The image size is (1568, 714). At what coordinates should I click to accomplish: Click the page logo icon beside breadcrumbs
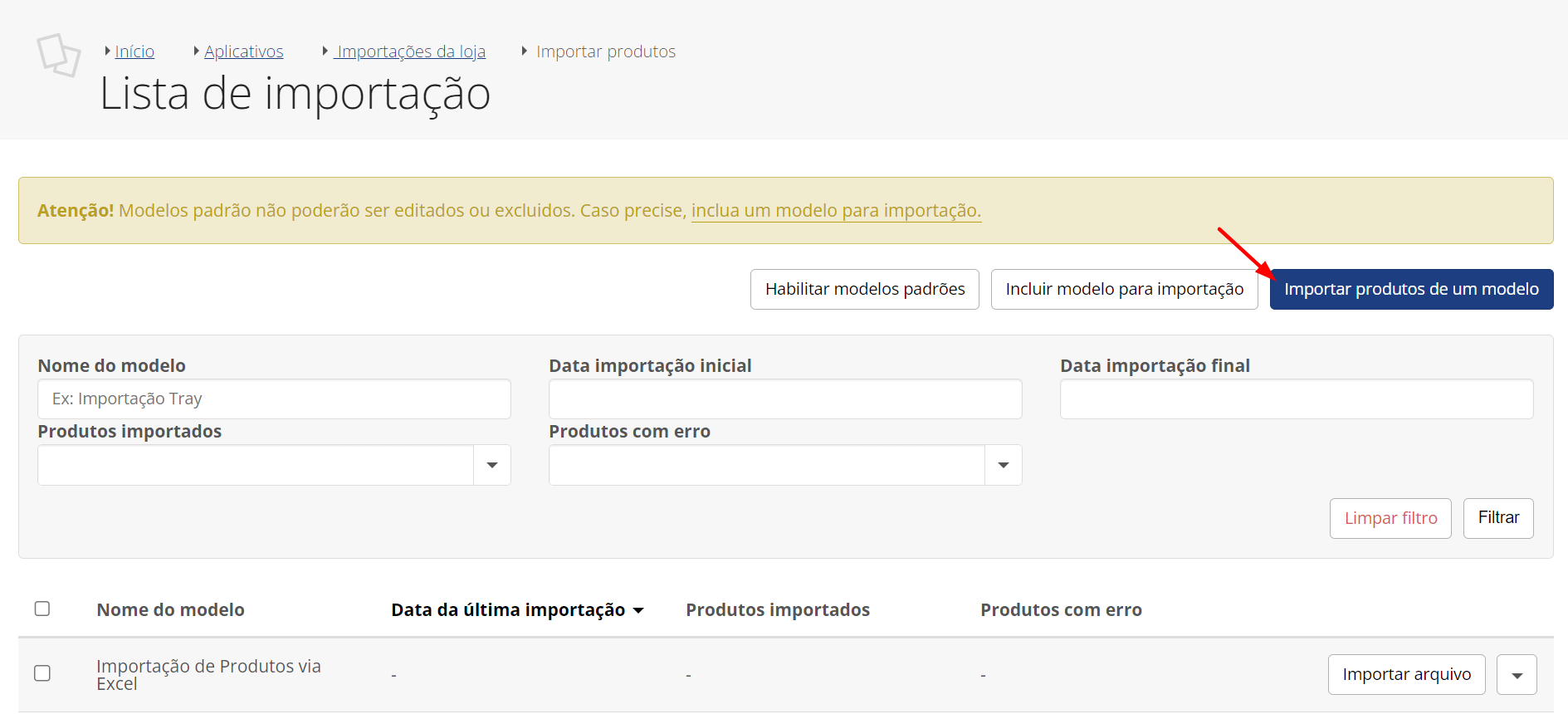coord(59,55)
